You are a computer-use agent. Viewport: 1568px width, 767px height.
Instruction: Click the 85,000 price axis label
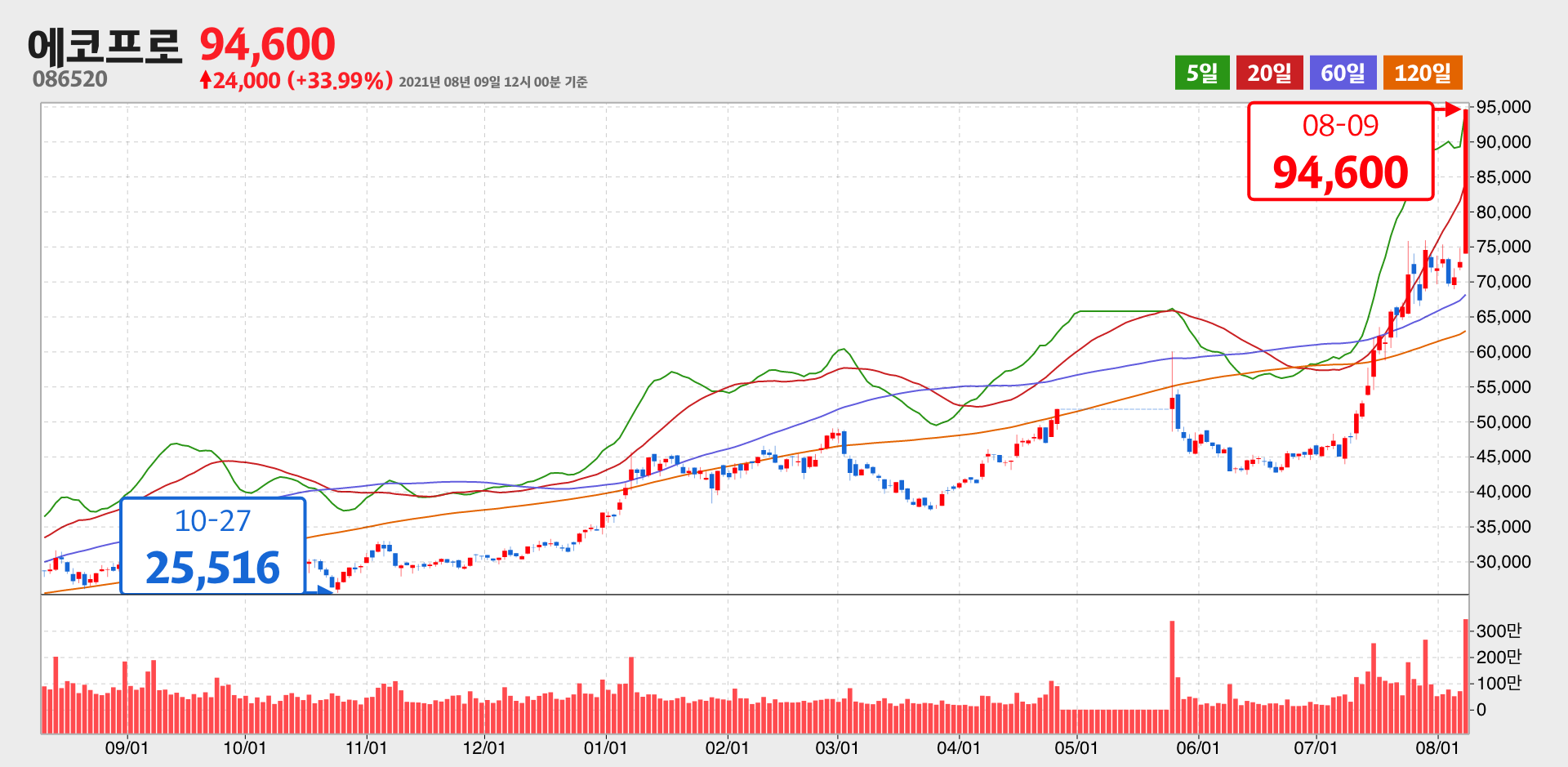point(1503,177)
